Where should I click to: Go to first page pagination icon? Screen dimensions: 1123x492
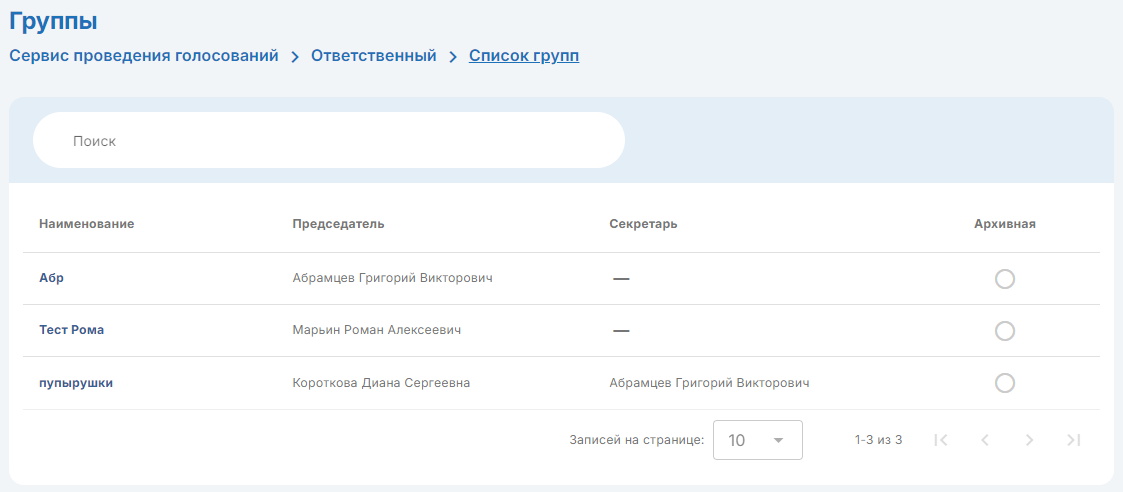point(940,440)
